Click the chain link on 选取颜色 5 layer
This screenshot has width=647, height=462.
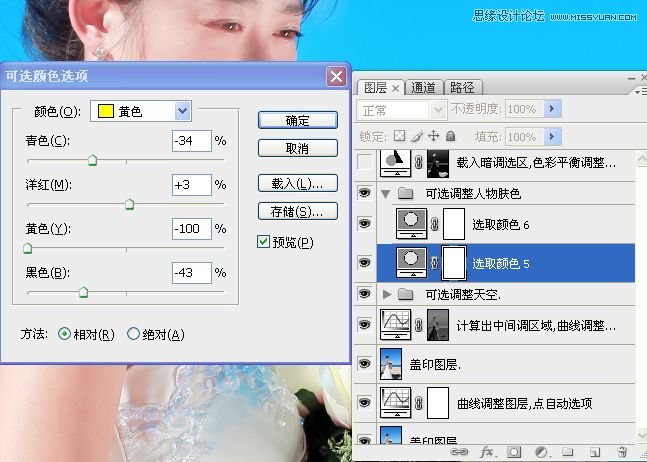pyautogui.click(x=434, y=263)
